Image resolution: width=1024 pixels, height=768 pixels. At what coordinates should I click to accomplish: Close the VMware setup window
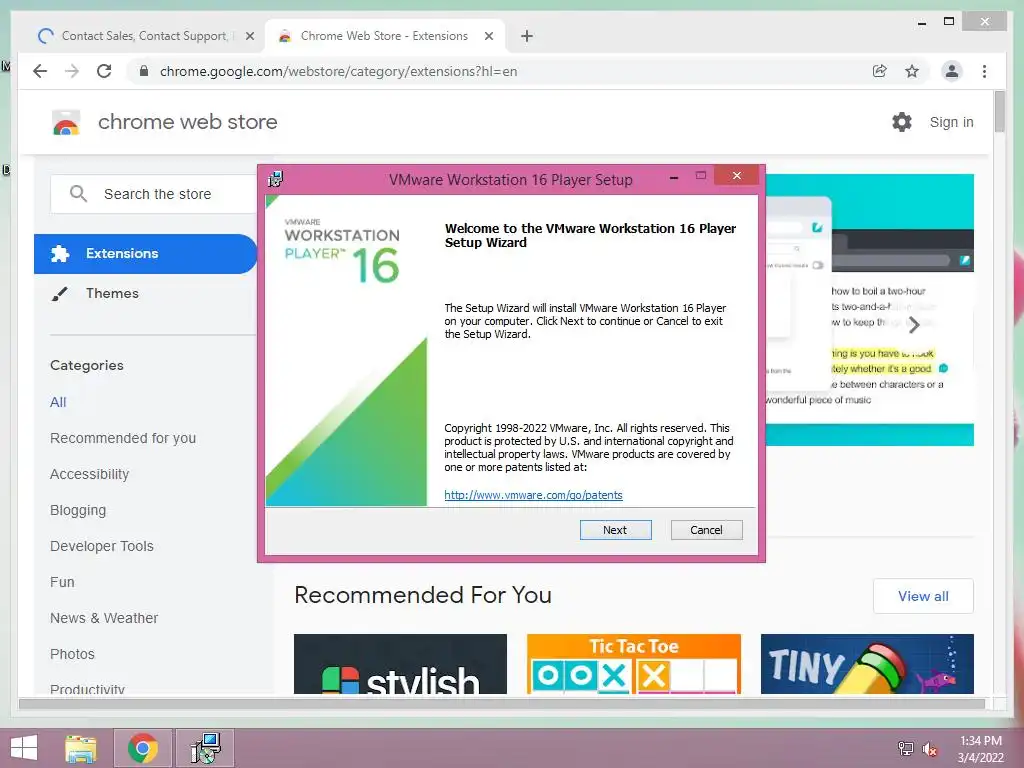pyautogui.click(x=737, y=175)
